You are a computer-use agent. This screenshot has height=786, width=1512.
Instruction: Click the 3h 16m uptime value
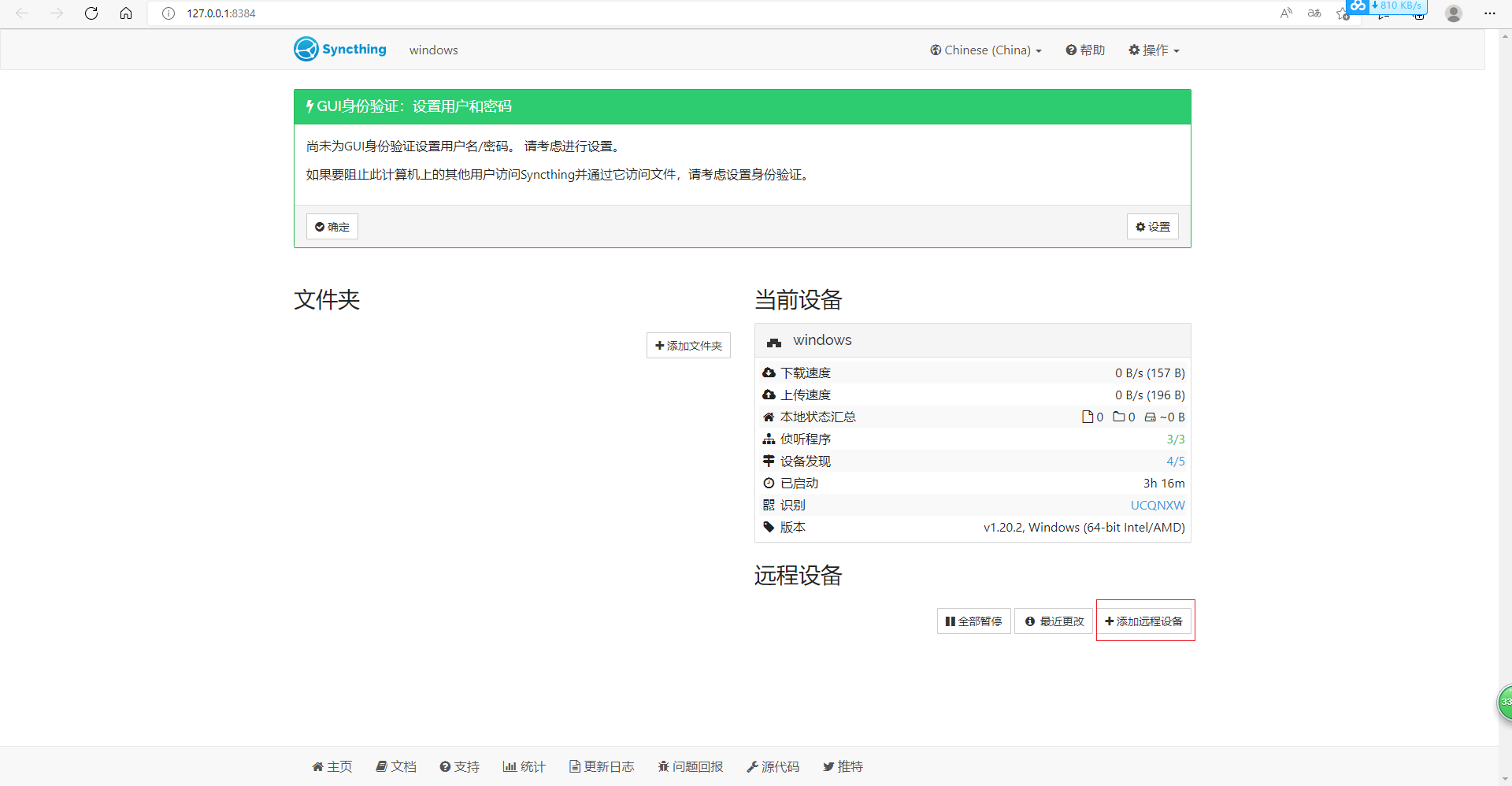coord(1164,483)
